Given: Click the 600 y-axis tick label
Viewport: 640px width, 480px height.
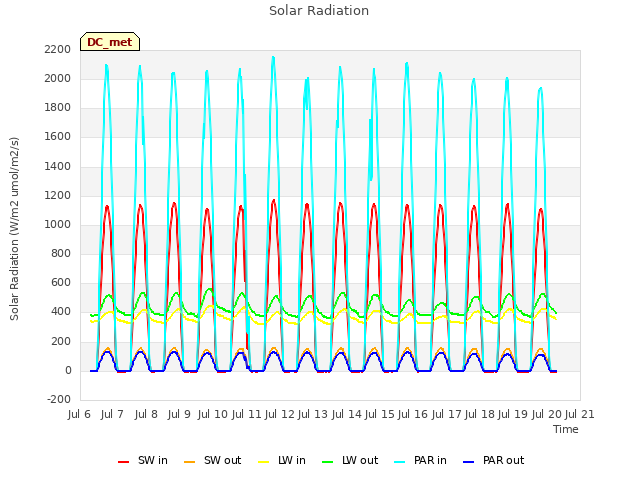Looking at the screenshot, I should (61, 282).
